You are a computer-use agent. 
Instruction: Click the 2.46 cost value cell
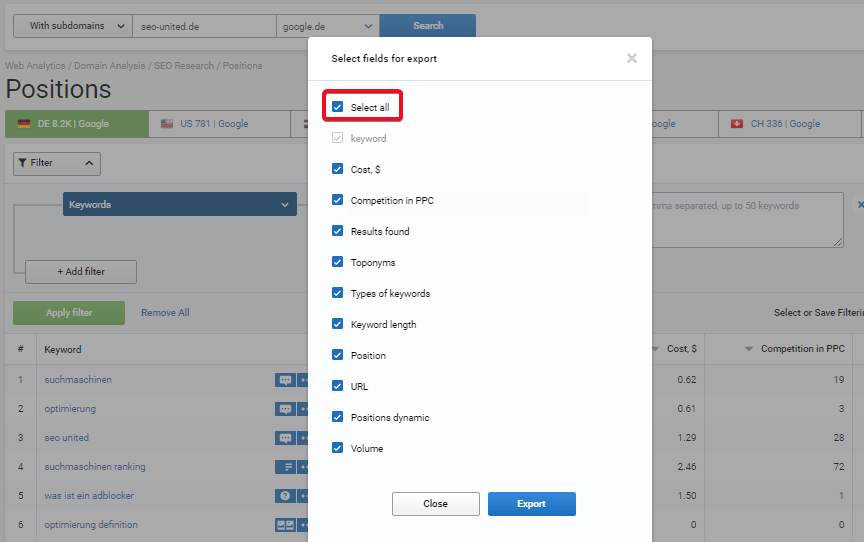[x=687, y=467]
